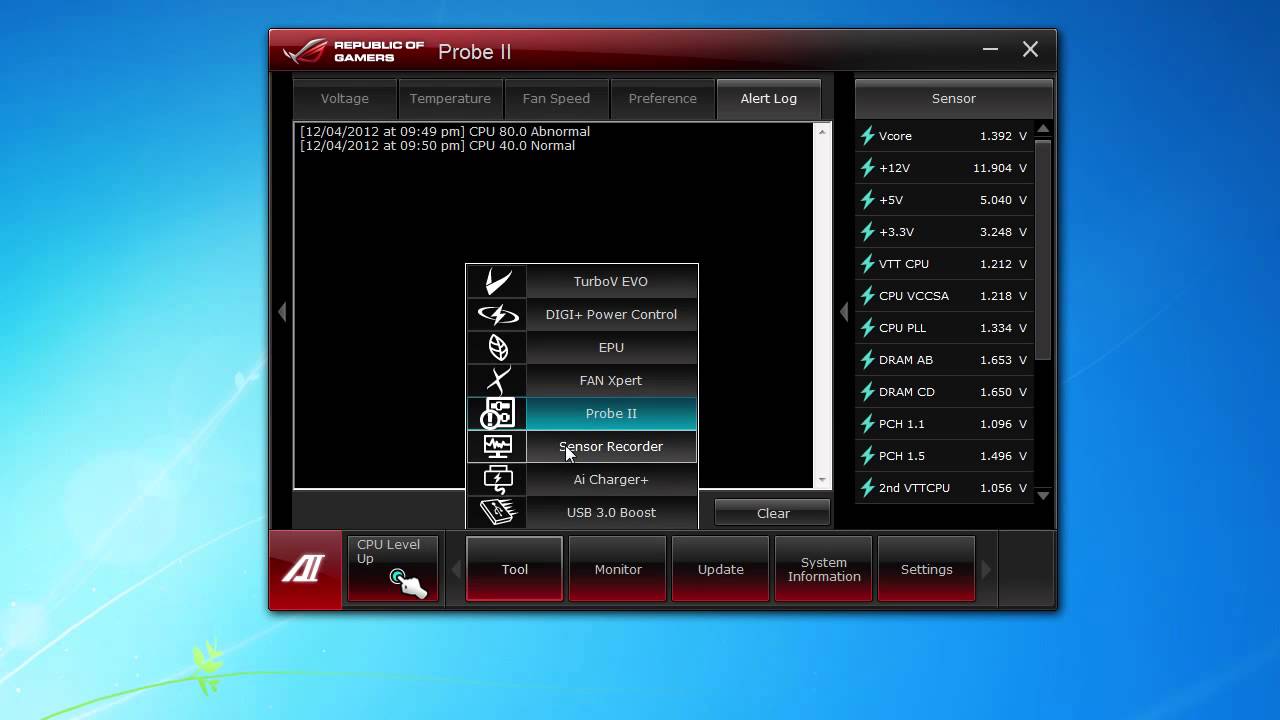
Task: Click the Ai Charger+ icon
Action: 497,480
